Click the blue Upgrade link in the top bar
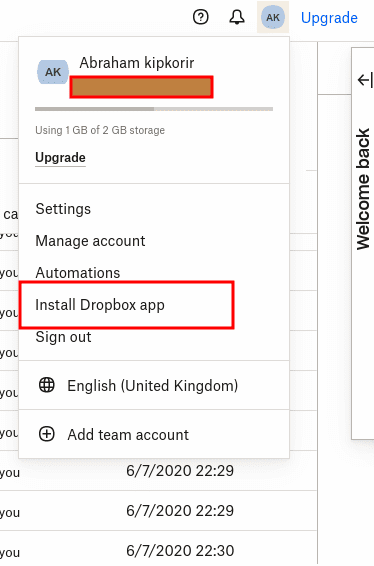The height and width of the screenshot is (566, 374). pyautogui.click(x=329, y=18)
